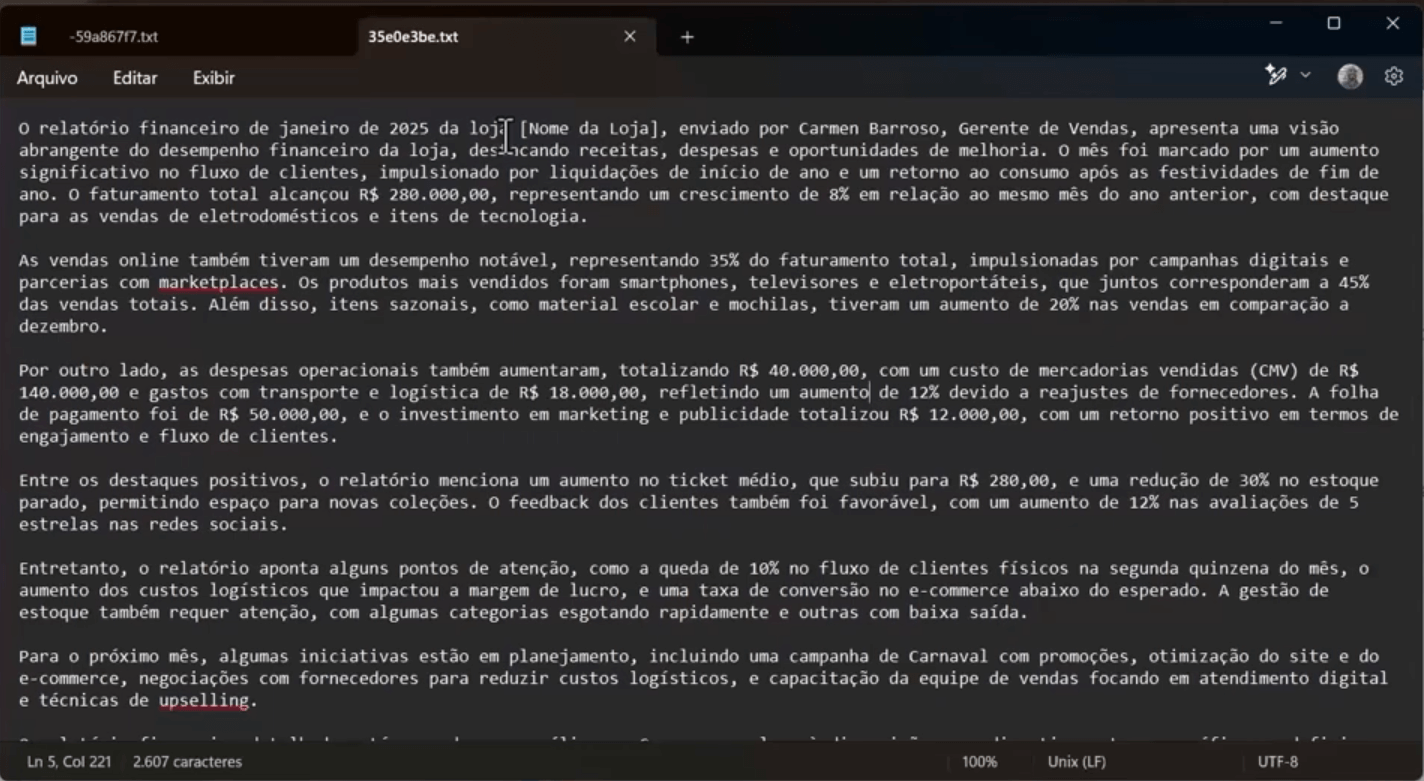The width and height of the screenshot is (1424, 781).
Task: Click the AI rewrite pen icon
Action: pos(1276,76)
